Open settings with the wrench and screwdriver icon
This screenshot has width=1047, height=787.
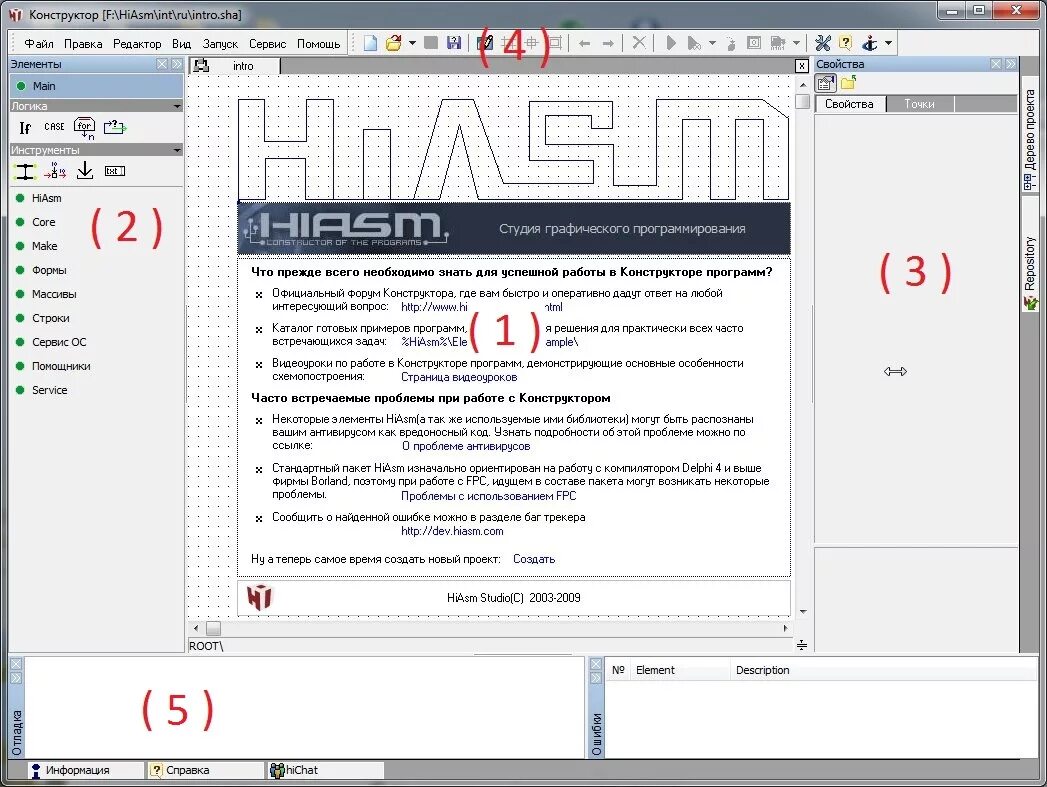click(x=823, y=43)
